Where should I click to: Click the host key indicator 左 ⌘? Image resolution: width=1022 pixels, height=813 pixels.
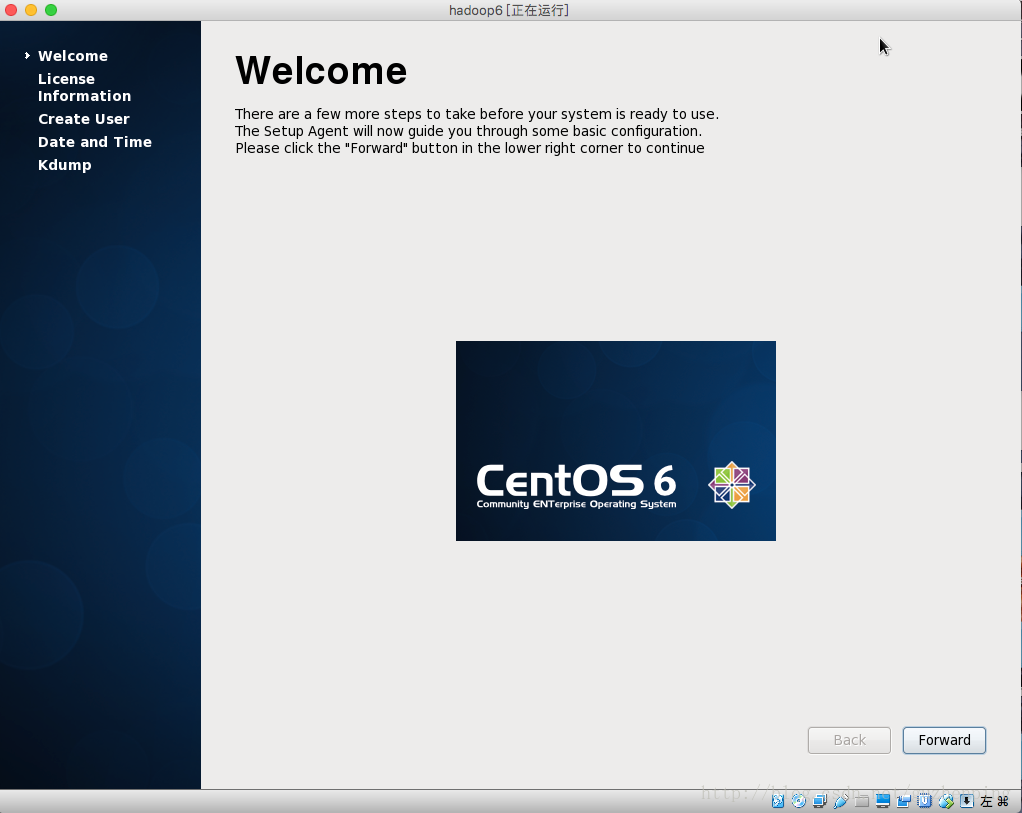[994, 801]
